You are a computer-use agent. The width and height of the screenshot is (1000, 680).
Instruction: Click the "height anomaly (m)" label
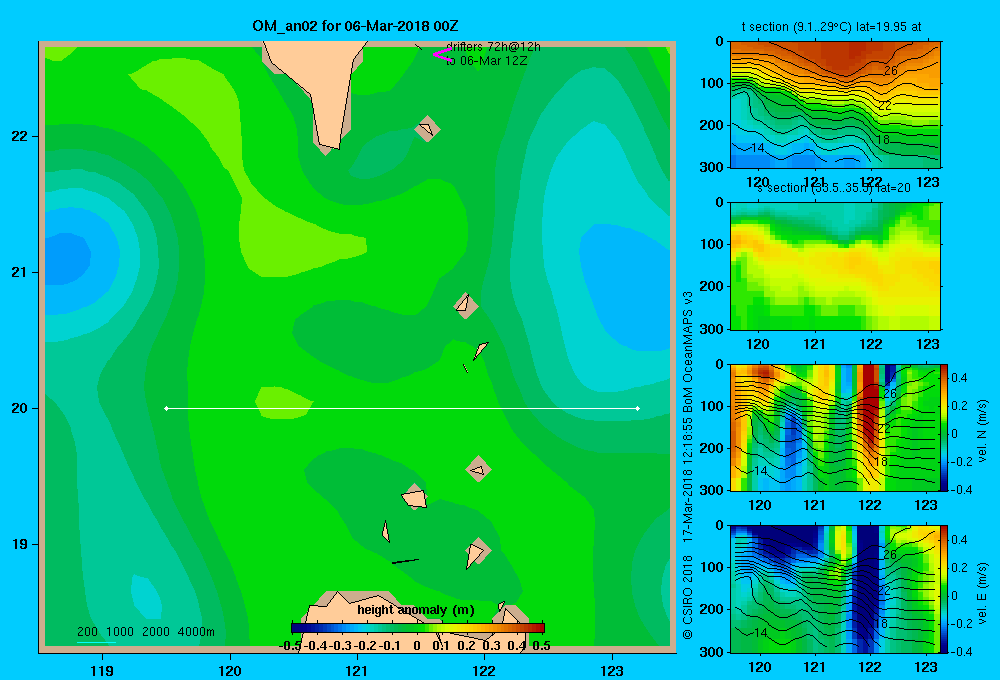coord(416,610)
